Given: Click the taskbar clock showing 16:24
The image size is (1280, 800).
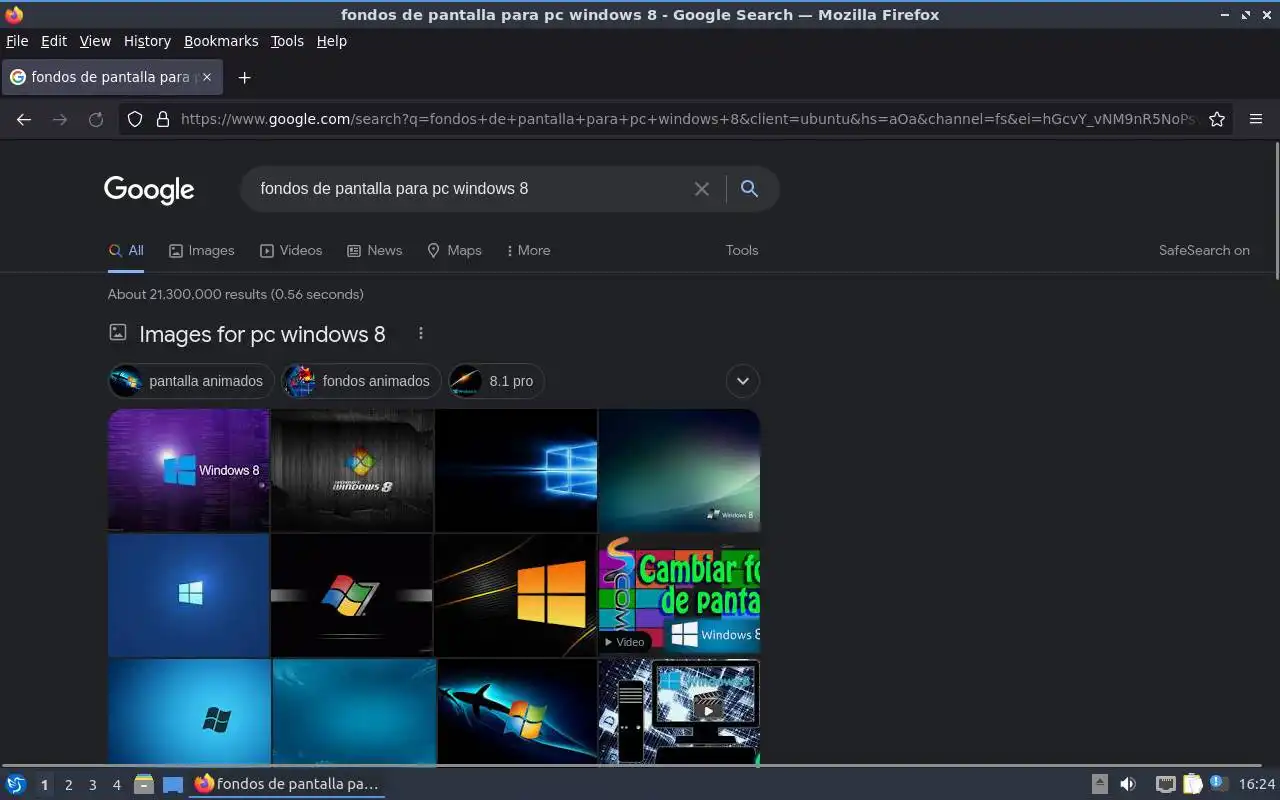Looking at the screenshot, I should (x=1257, y=784).
